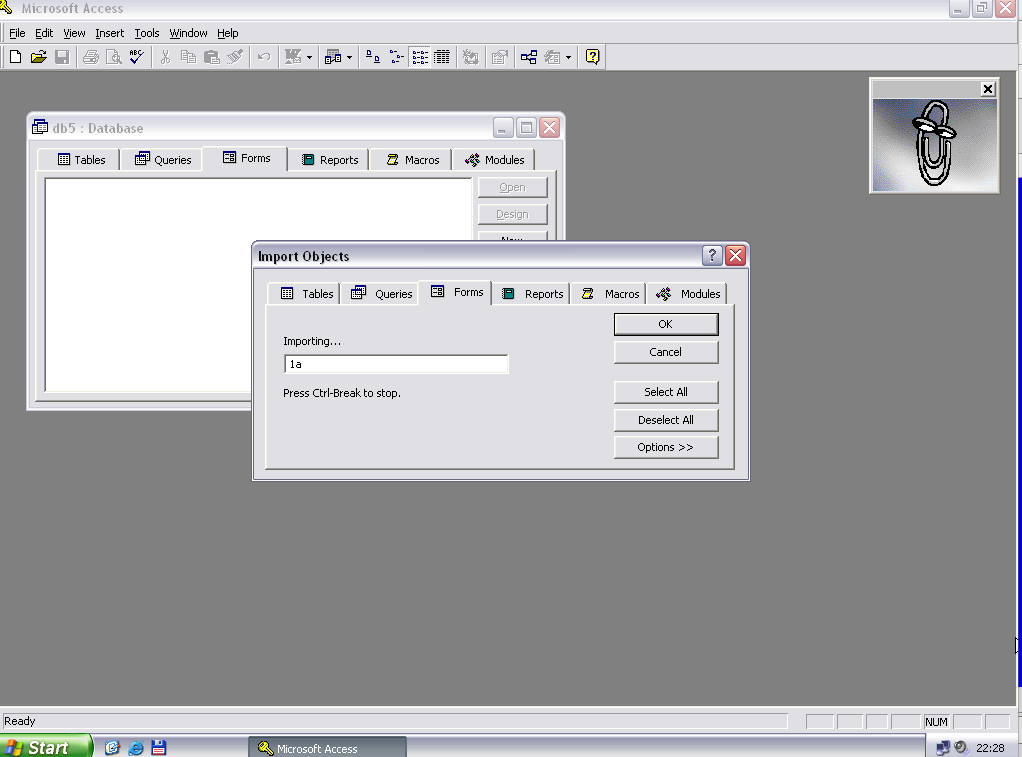Confirm import with the OK button
Image resolution: width=1022 pixels, height=757 pixels.
click(665, 324)
